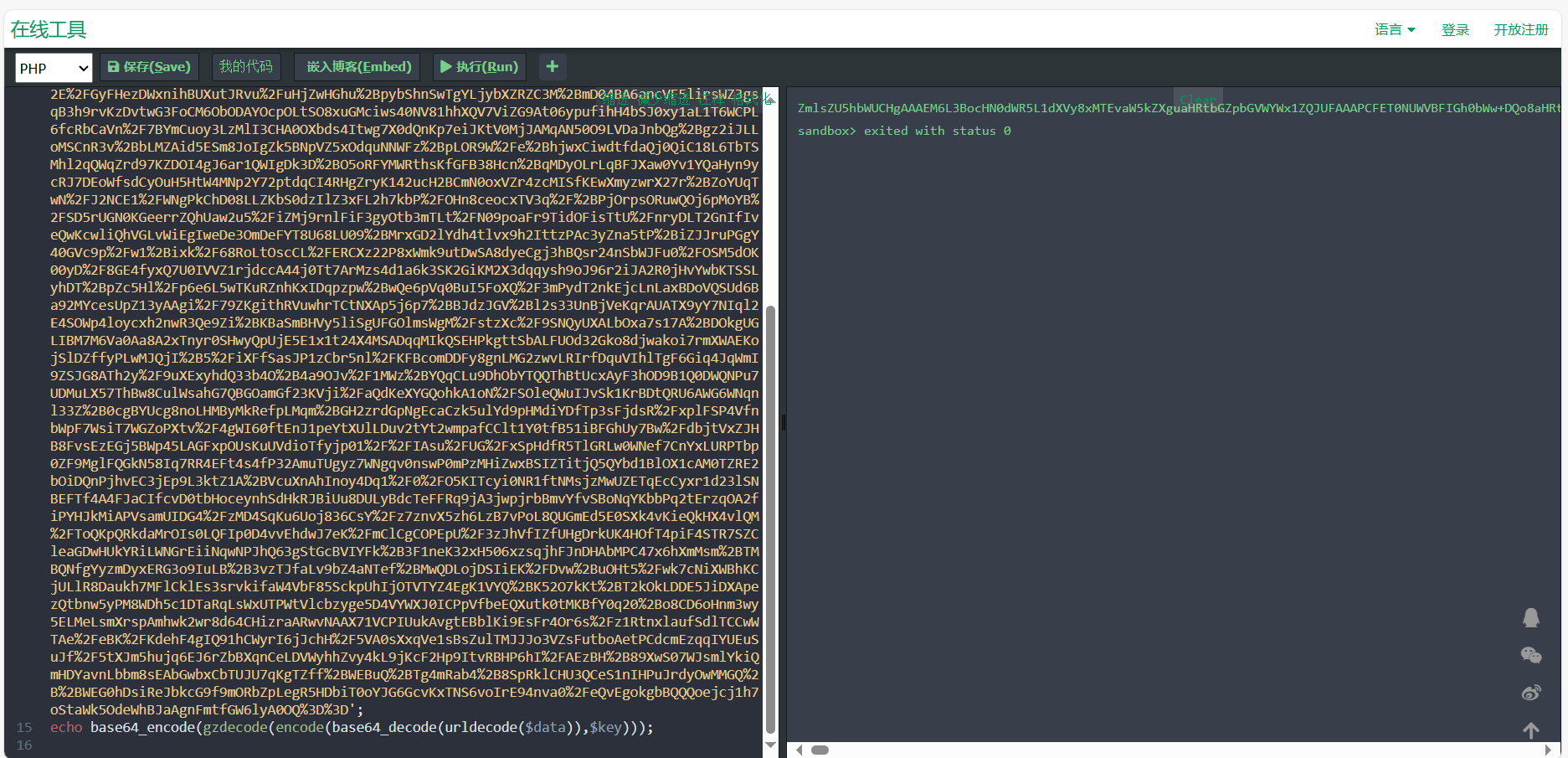This screenshot has width=1568, height=758.
Task: Click the 嵌入博客(Embed) button
Action: click(x=358, y=66)
